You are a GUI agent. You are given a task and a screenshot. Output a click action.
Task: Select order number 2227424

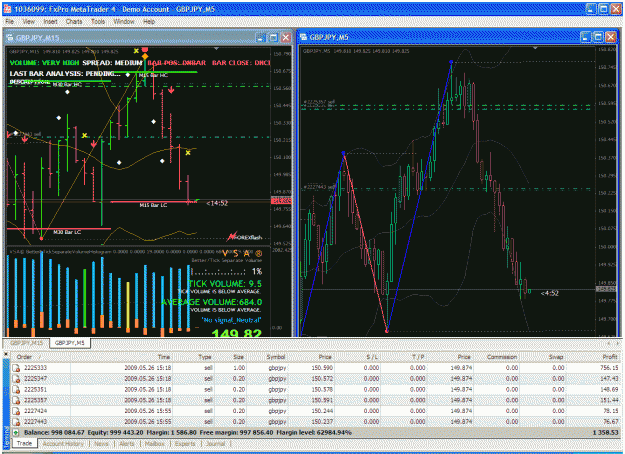35,411
